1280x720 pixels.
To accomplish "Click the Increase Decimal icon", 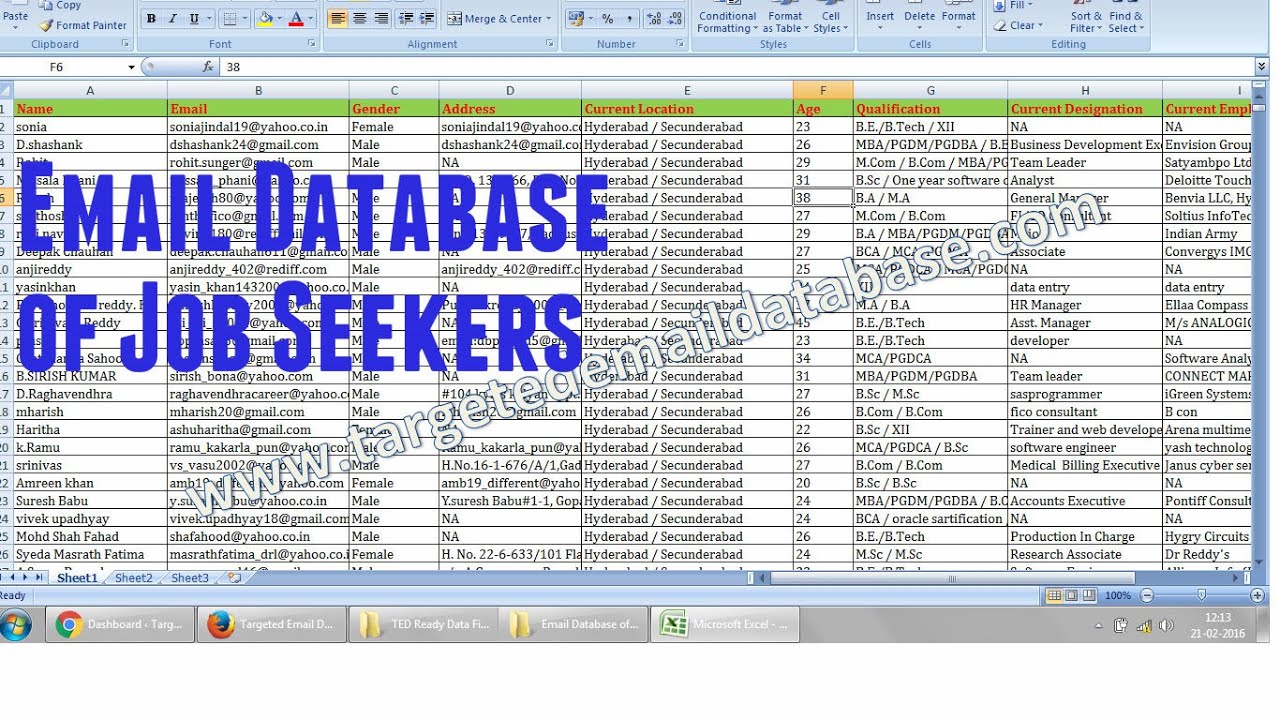I will (654, 18).
